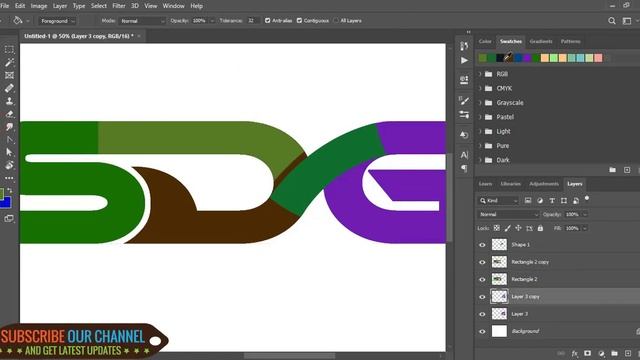Image resolution: width=640 pixels, height=360 pixels.
Task: Expand the Grayscale swatch folder
Action: (x=480, y=103)
